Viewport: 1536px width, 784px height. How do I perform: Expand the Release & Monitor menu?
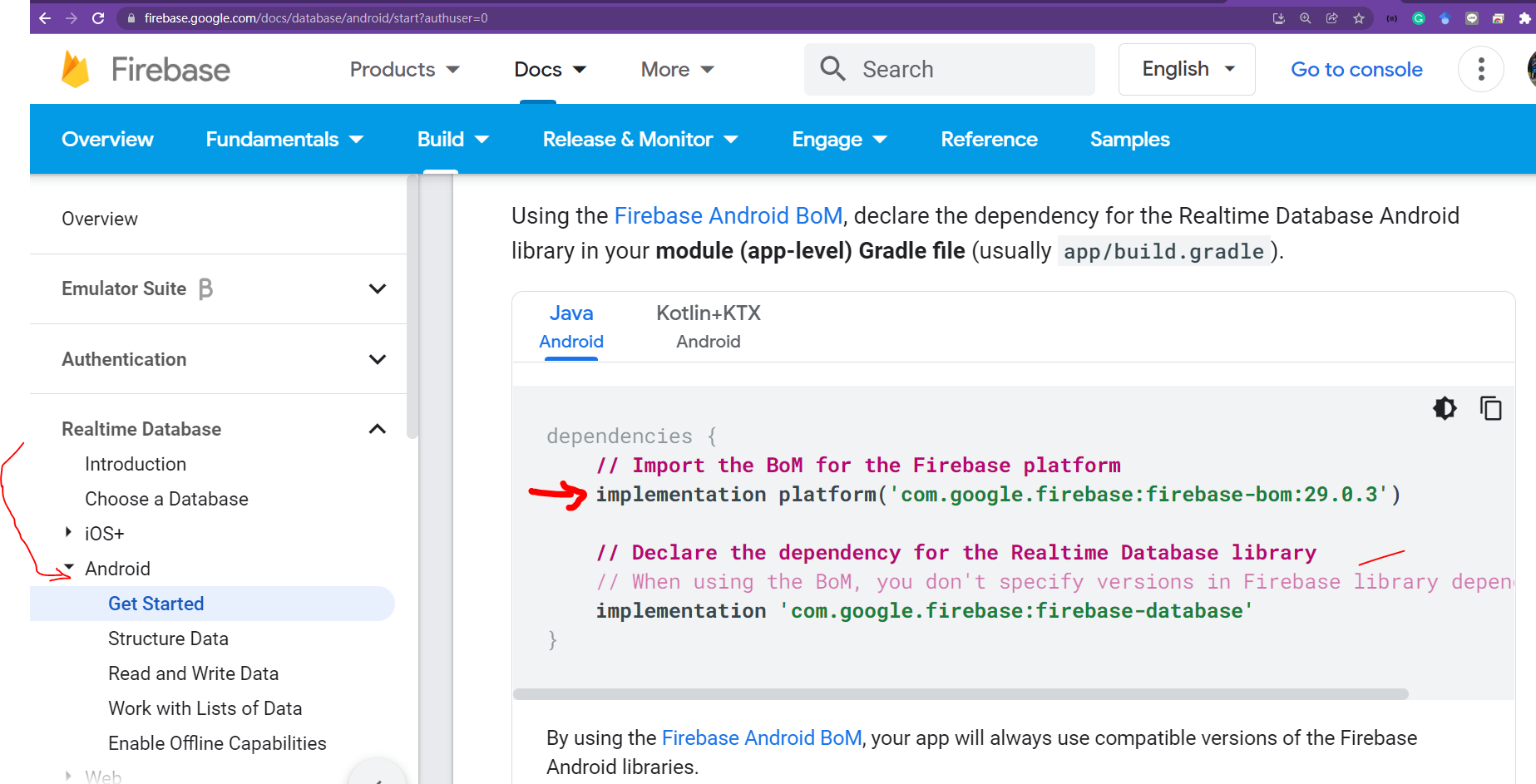click(640, 139)
